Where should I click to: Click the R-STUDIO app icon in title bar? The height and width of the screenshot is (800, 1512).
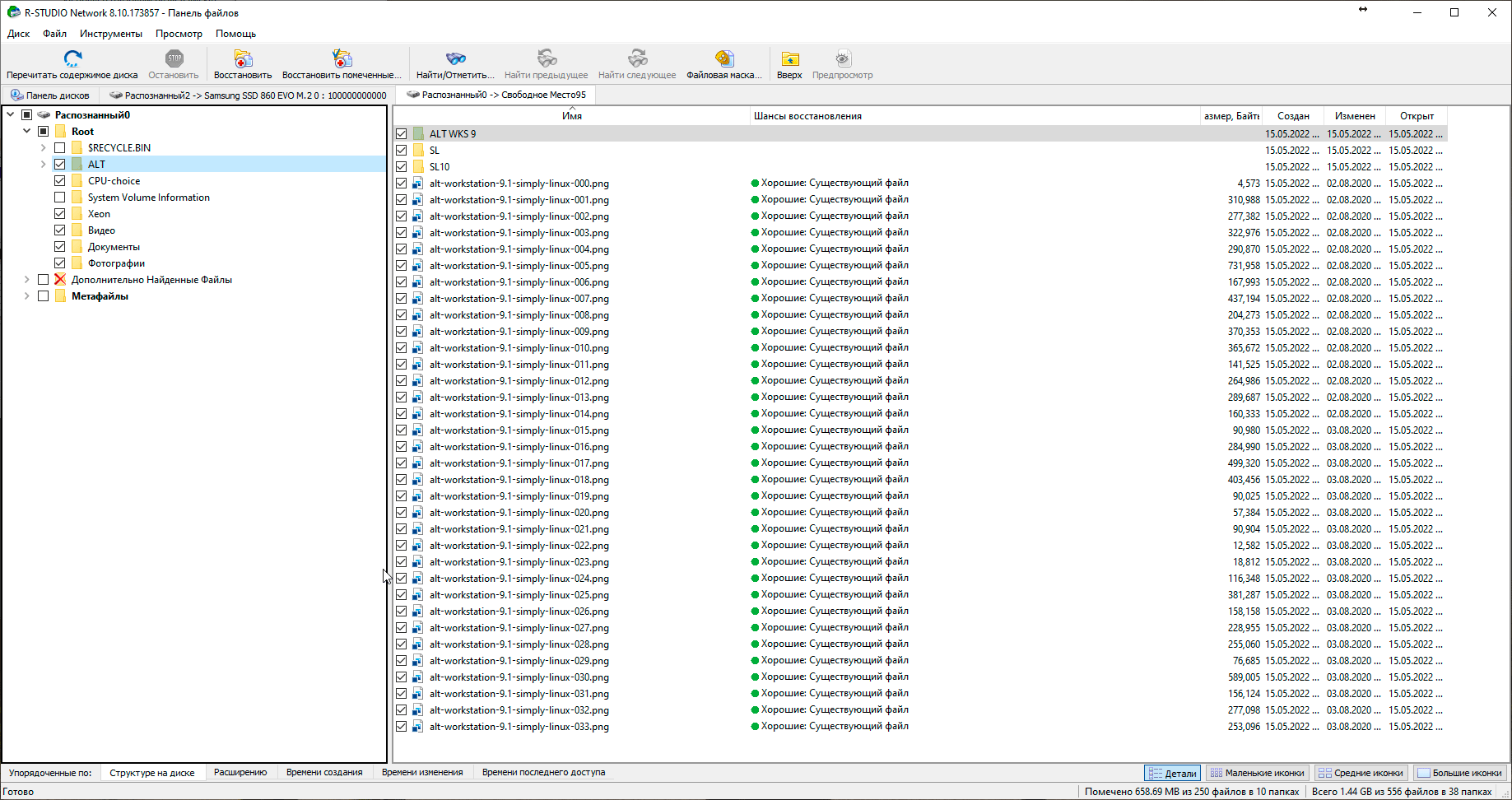[x=13, y=12]
